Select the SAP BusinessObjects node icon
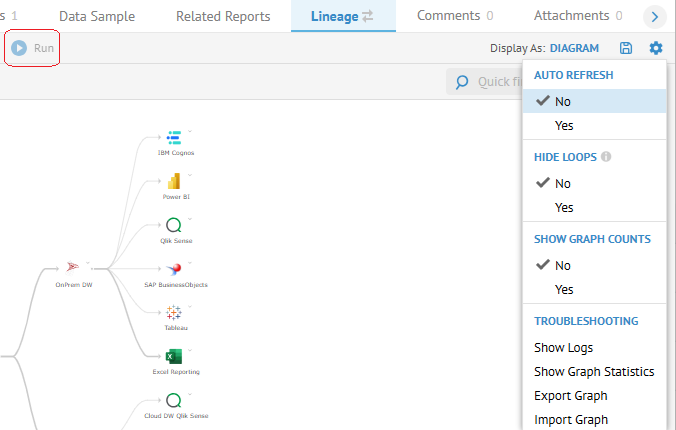This screenshot has width=676, height=430. (174, 269)
